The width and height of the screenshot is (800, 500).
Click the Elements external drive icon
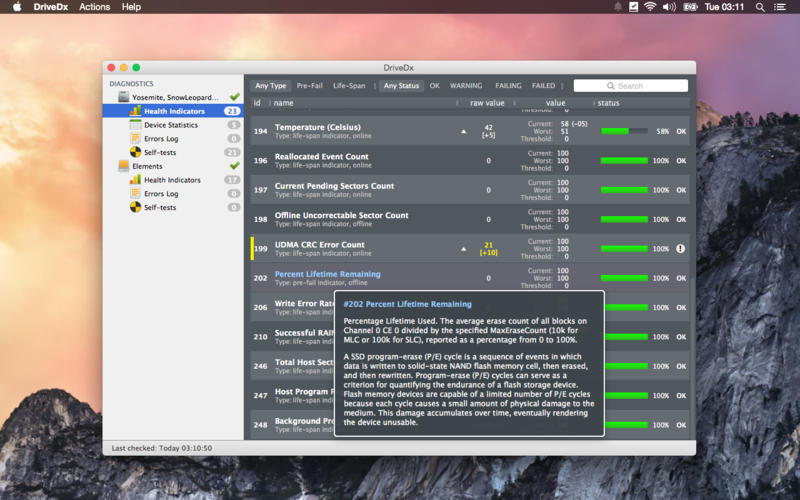124,166
